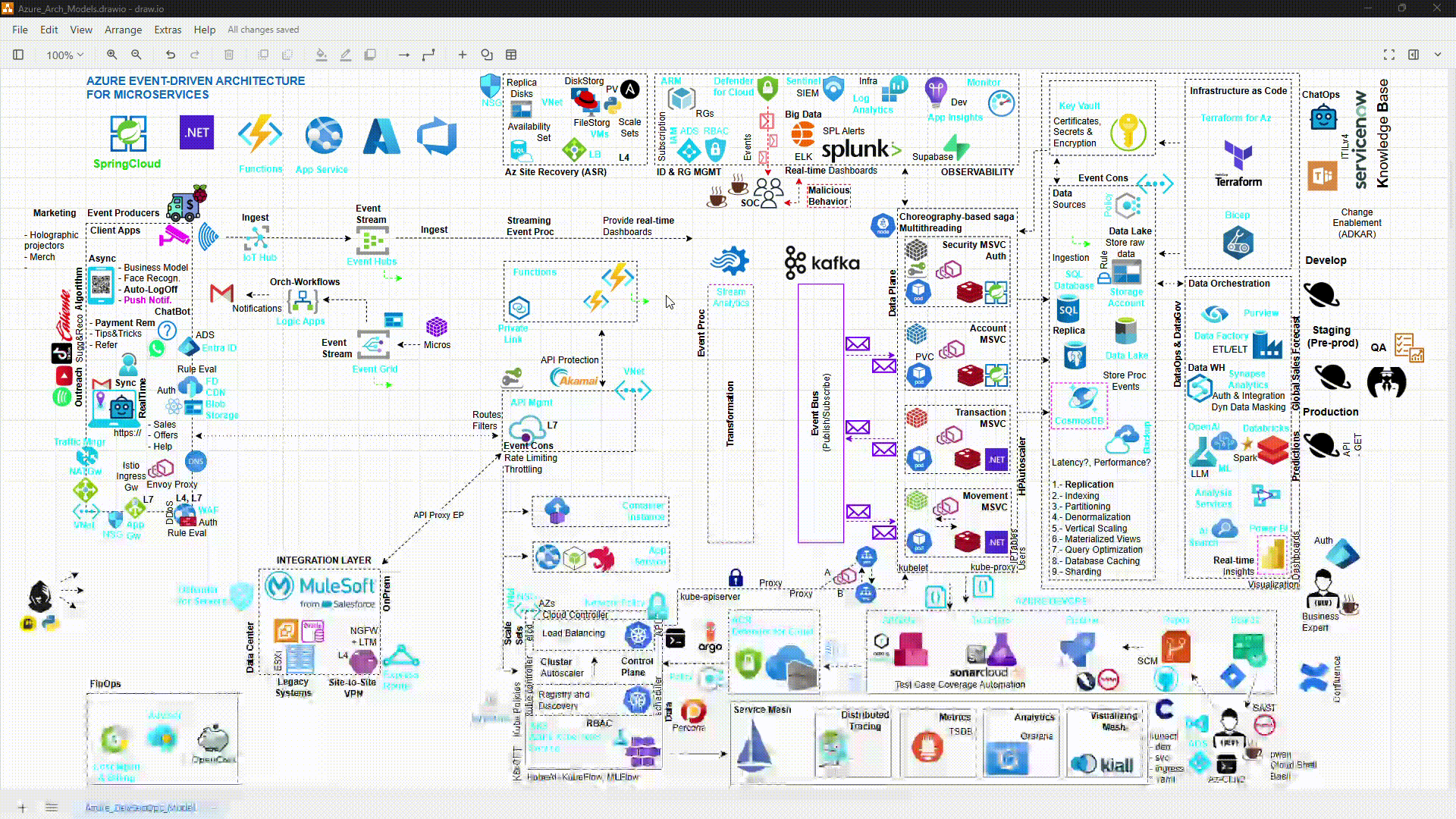Redo the undone action
Screen dimensions: 1456x819
point(195,55)
